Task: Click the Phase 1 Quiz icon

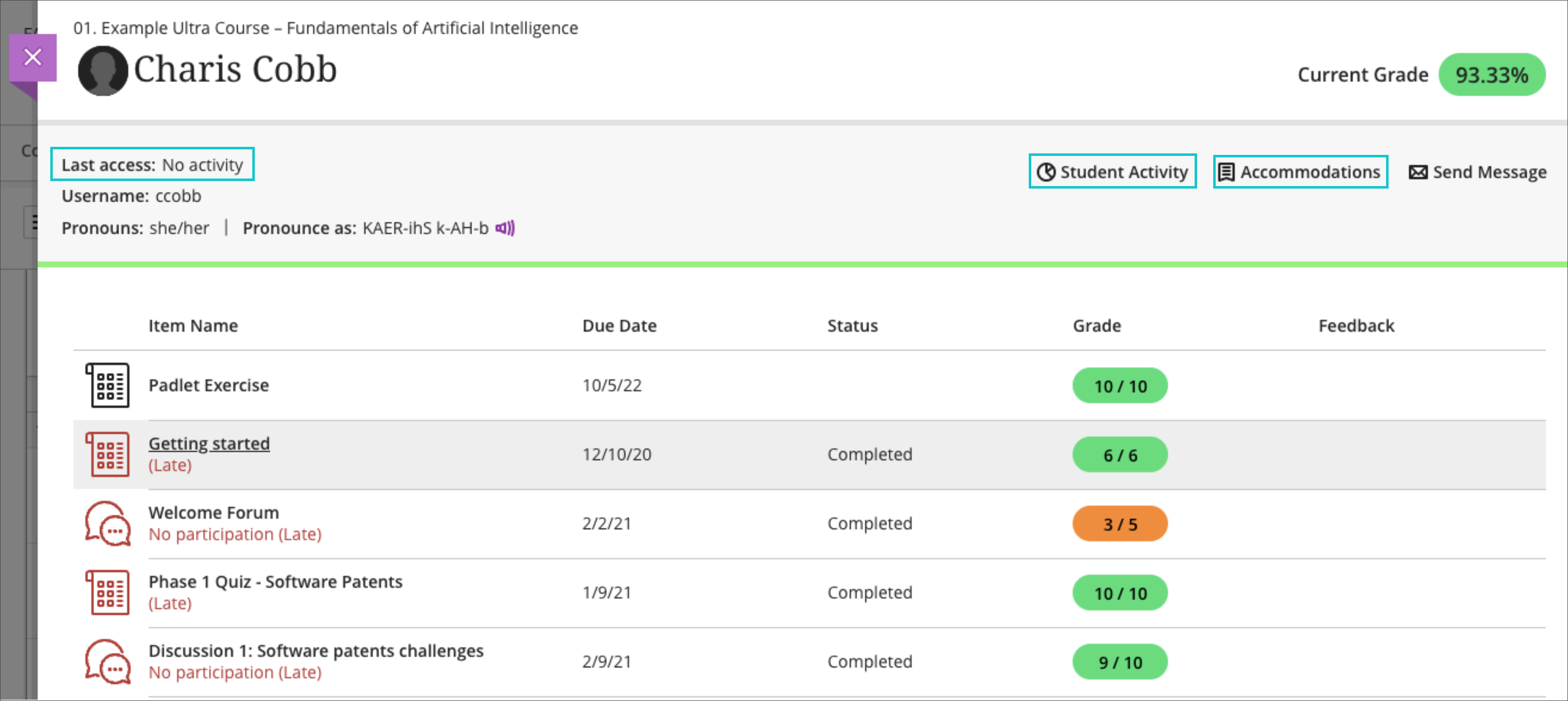Action: point(107,592)
